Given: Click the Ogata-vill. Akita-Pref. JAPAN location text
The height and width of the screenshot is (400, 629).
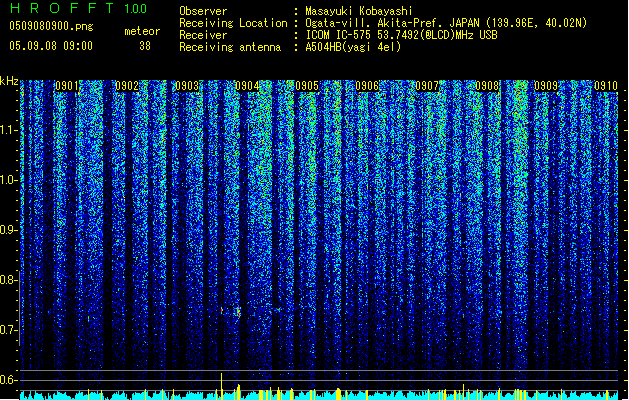Looking at the screenshot, I should click(446, 23).
